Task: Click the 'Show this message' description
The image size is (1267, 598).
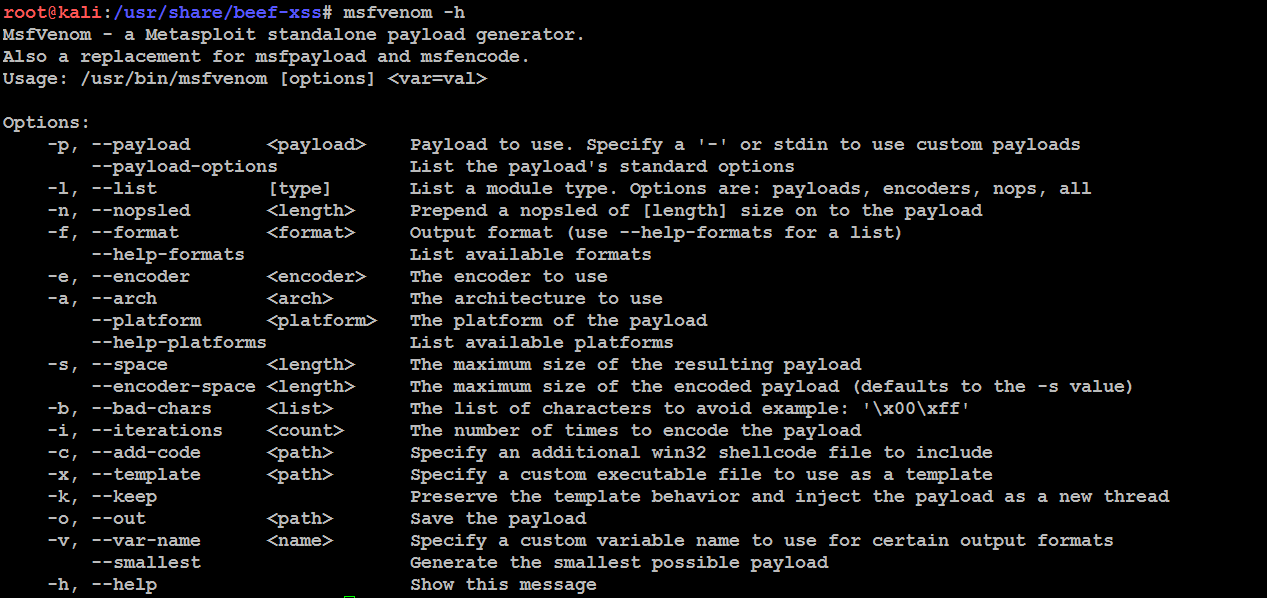Action: (503, 585)
